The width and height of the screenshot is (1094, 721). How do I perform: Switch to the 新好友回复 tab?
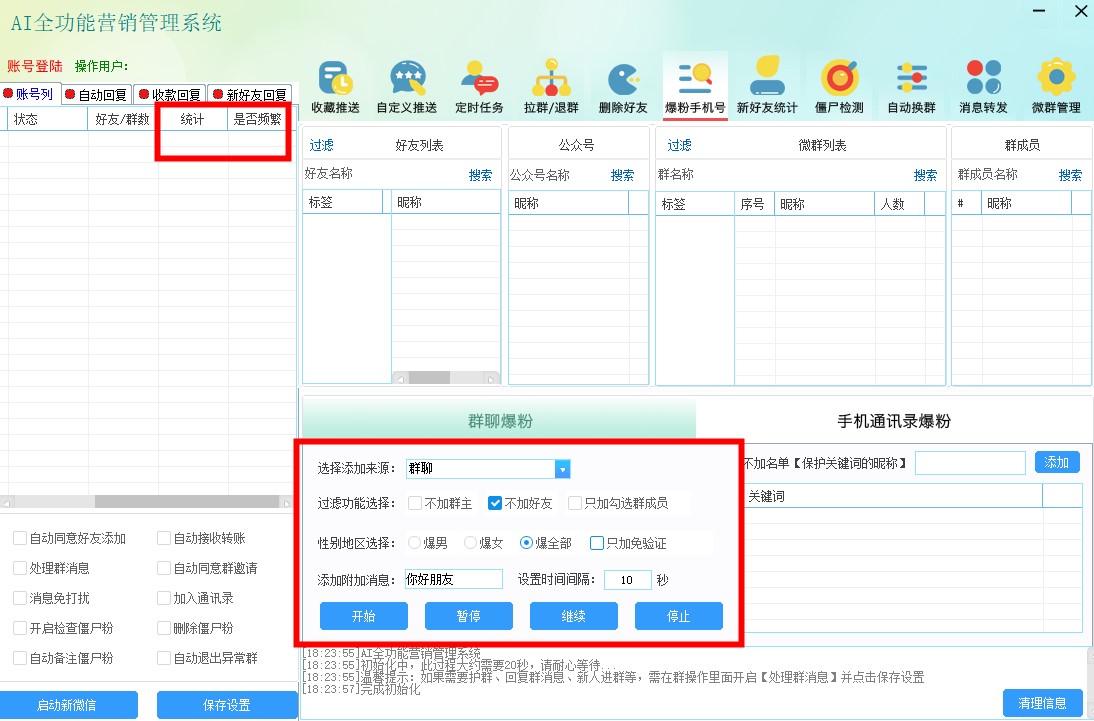pos(250,94)
